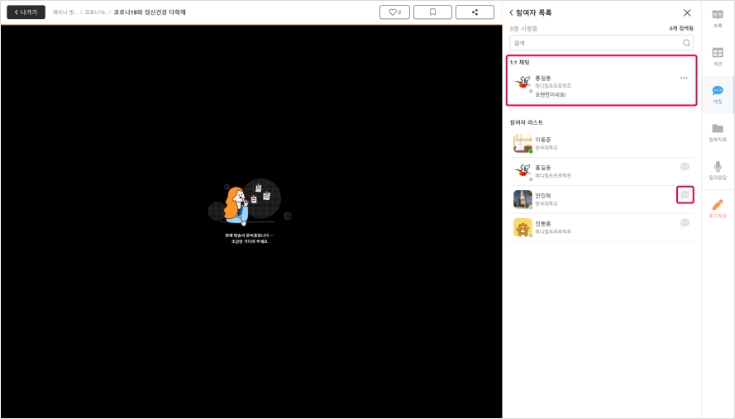
Task: Click the 후기작성 write review pencil
Action: click(x=718, y=208)
